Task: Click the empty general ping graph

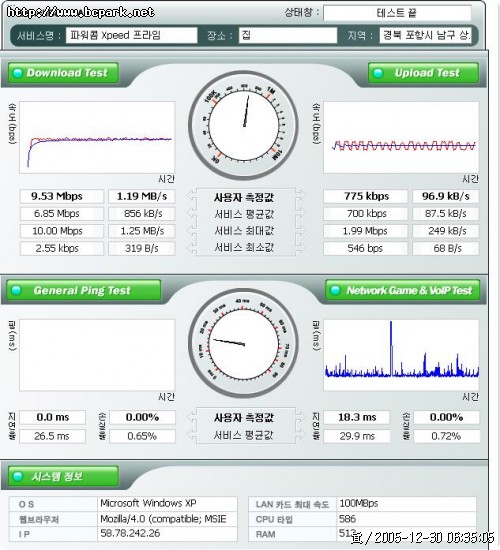Action: coord(97,355)
